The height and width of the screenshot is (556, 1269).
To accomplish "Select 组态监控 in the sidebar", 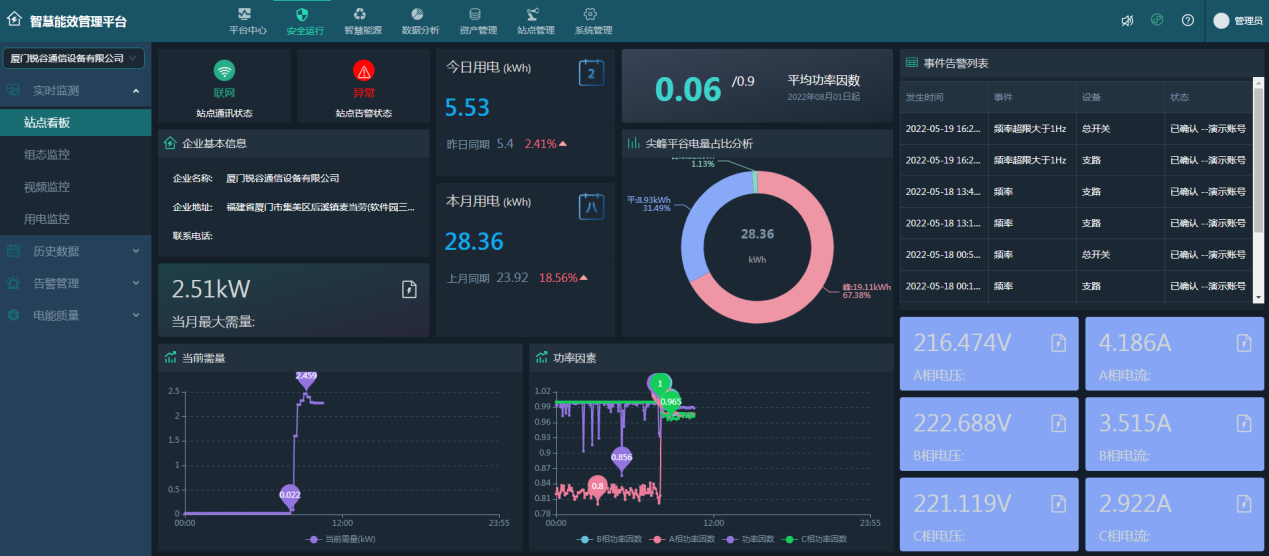I will click(47, 155).
